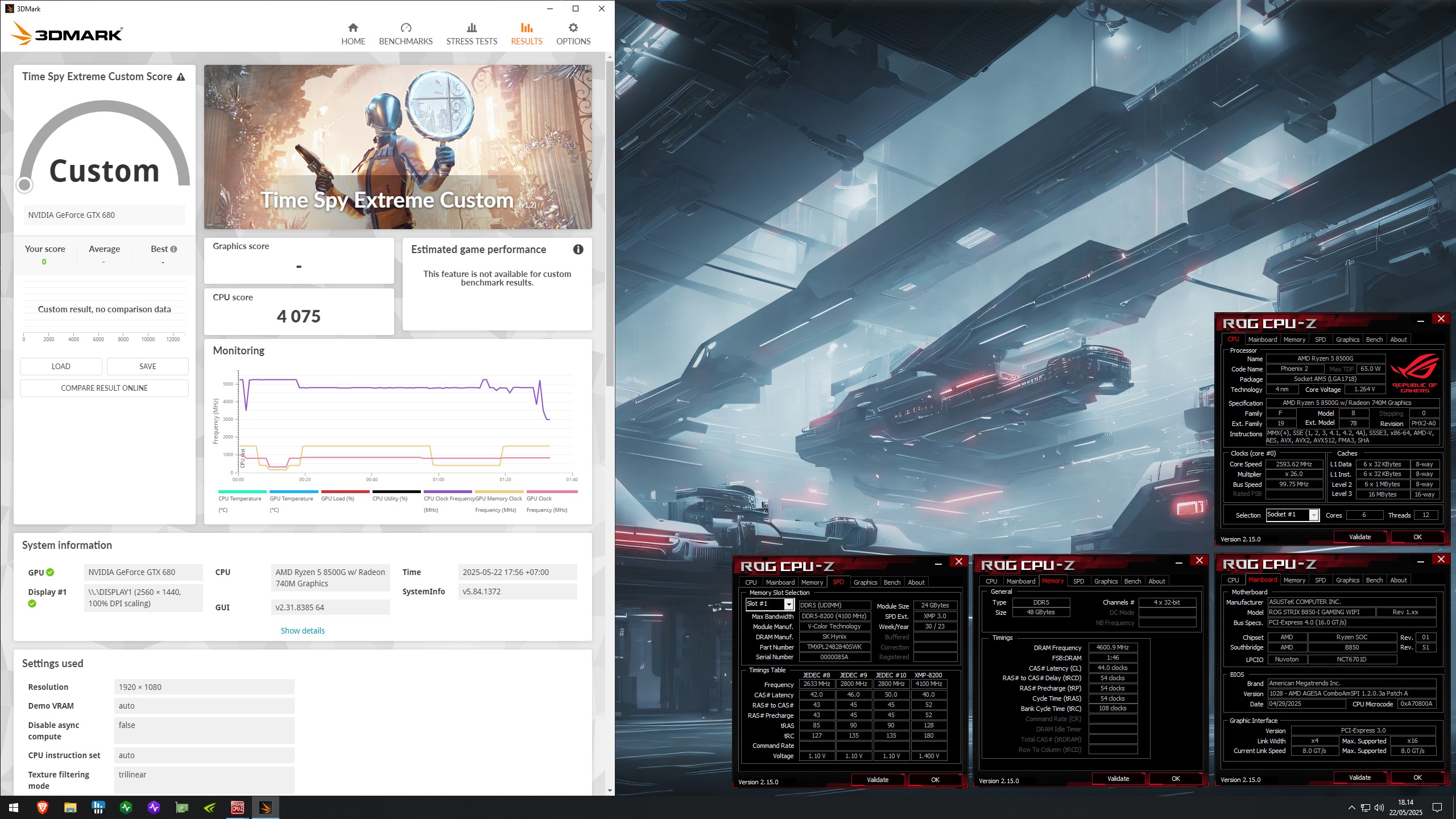
Task: Open volume control tray icon
Action: [x=1379, y=808]
